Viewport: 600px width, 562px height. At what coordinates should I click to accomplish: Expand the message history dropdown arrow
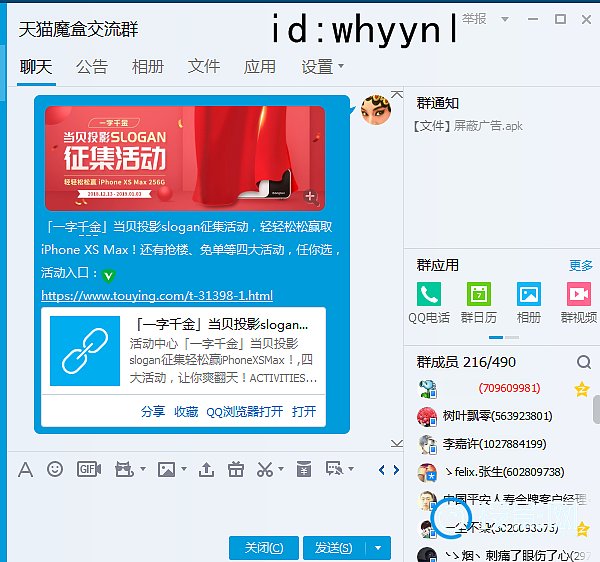coord(351,469)
